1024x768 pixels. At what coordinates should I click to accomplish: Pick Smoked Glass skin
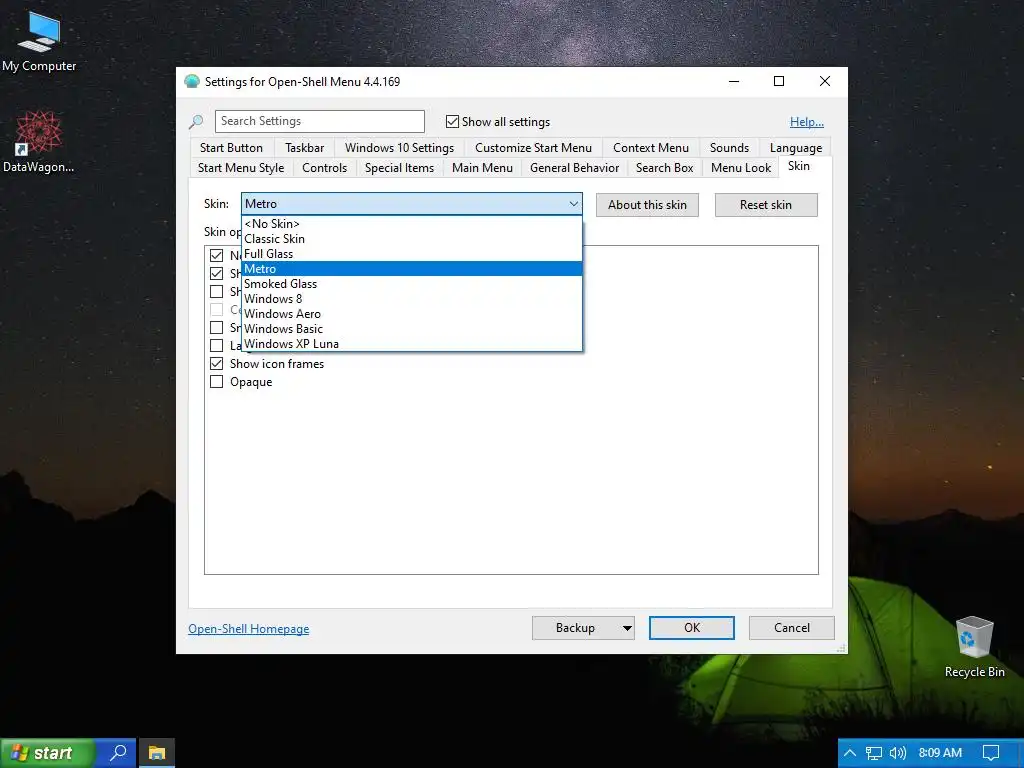tap(411, 284)
